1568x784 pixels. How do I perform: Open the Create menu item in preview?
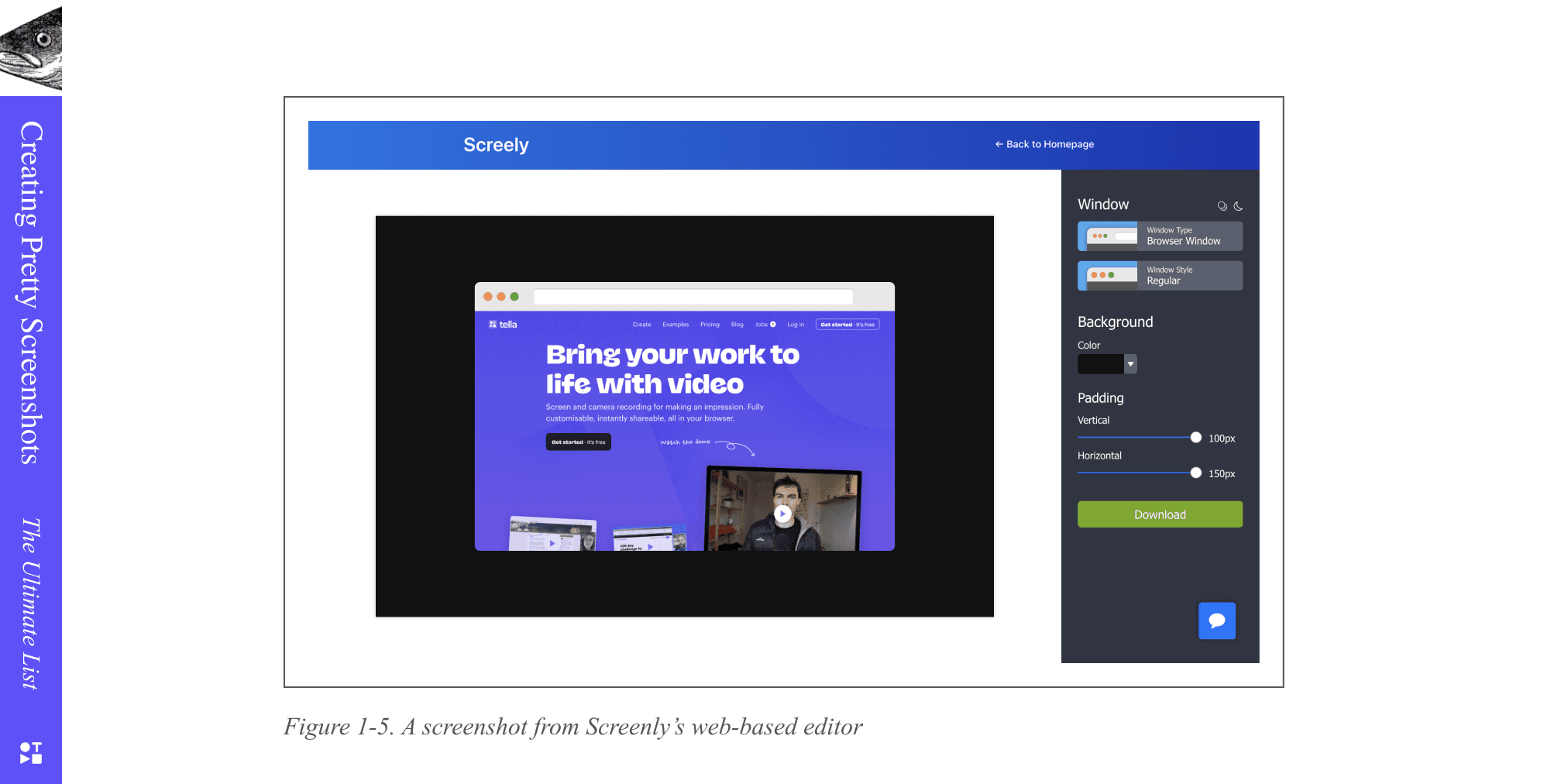point(641,325)
